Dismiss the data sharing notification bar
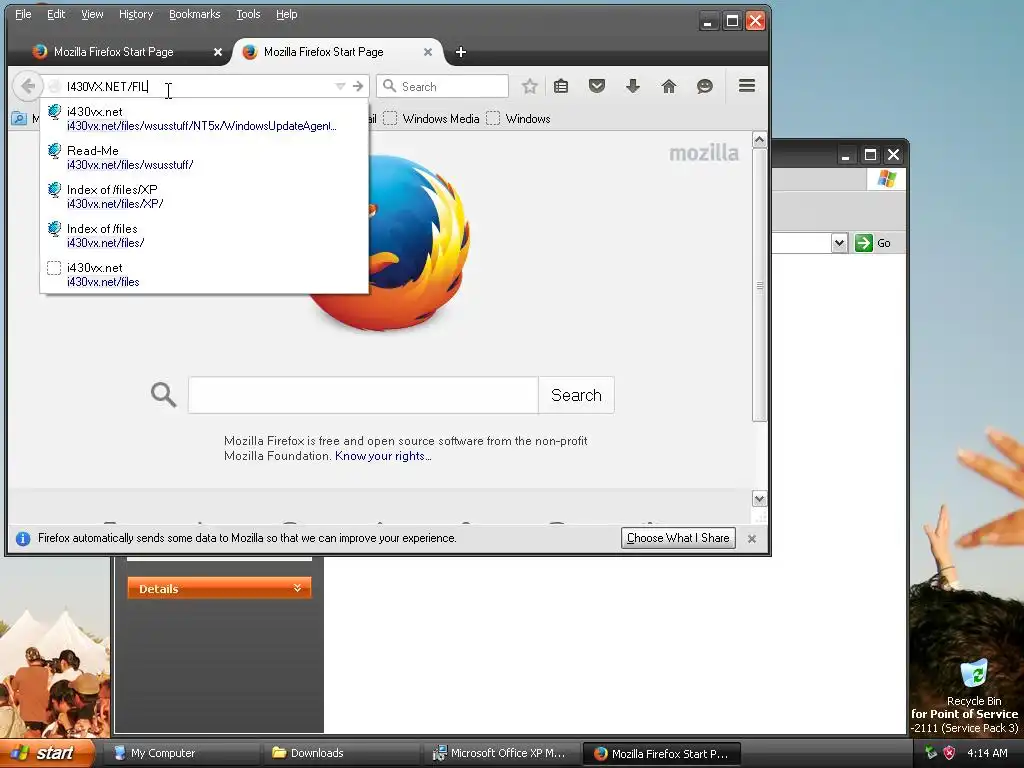1024x768 pixels. [752, 539]
